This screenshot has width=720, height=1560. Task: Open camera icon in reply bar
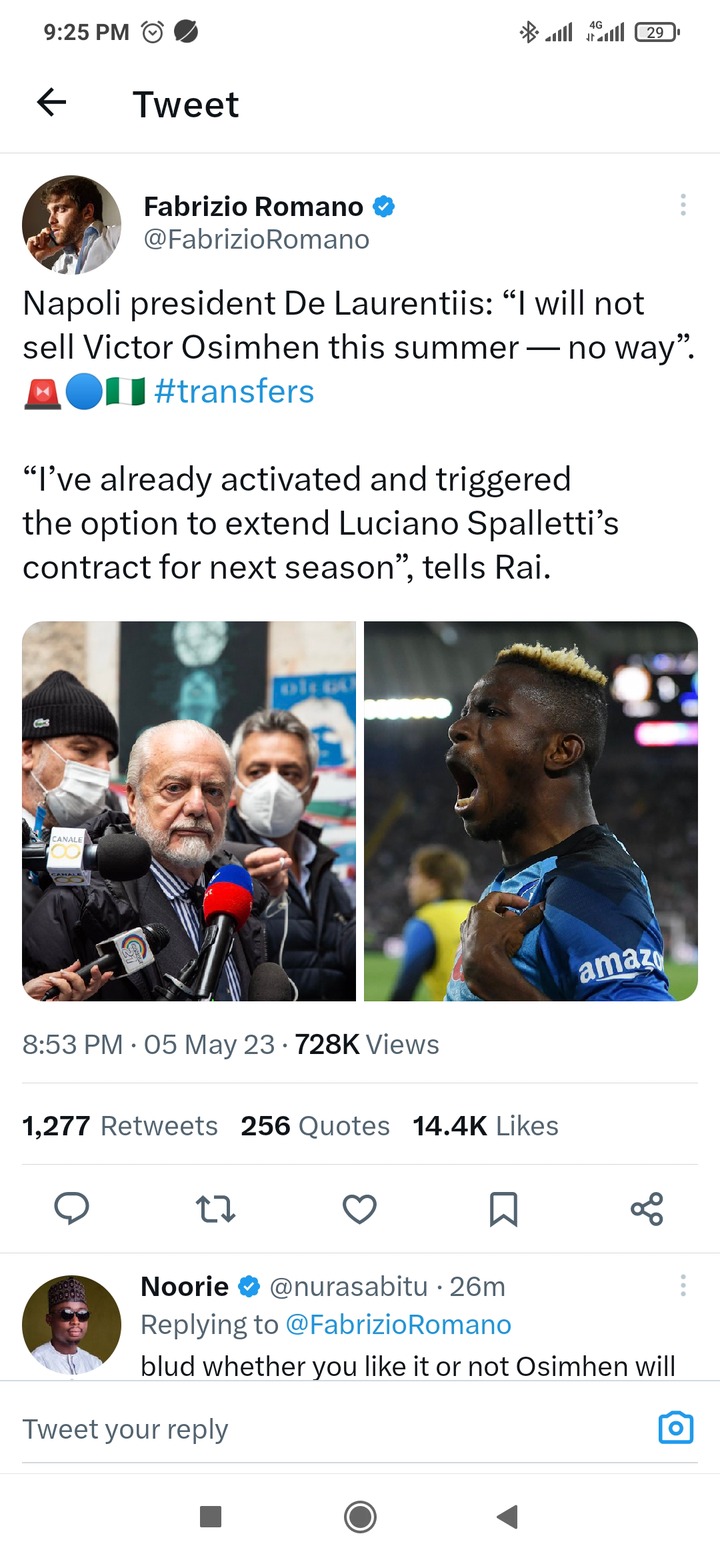[676, 1428]
